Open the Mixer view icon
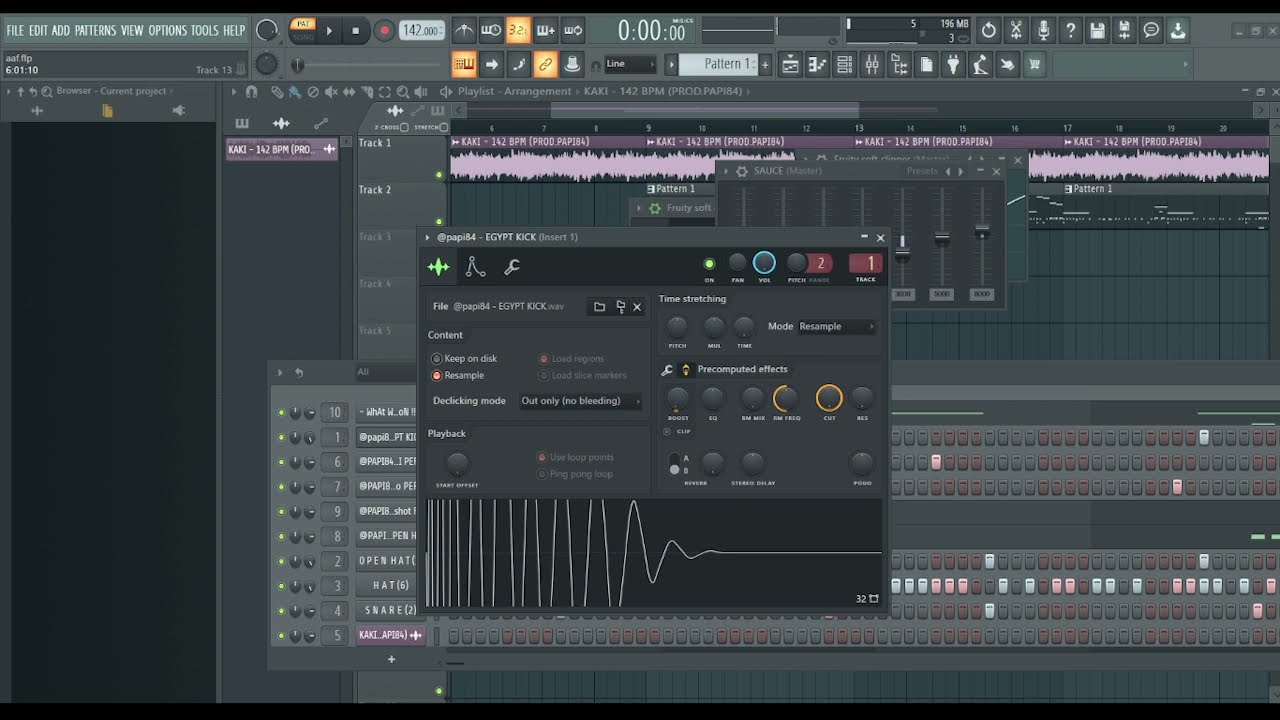Image resolution: width=1280 pixels, height=720 pixels. 872,65
